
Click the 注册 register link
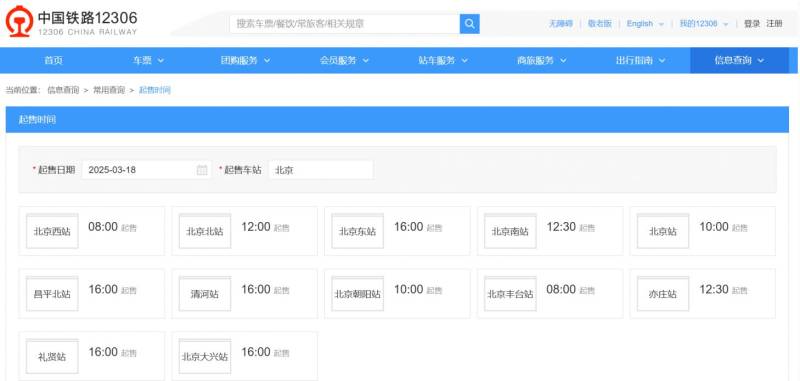point(774,23)
